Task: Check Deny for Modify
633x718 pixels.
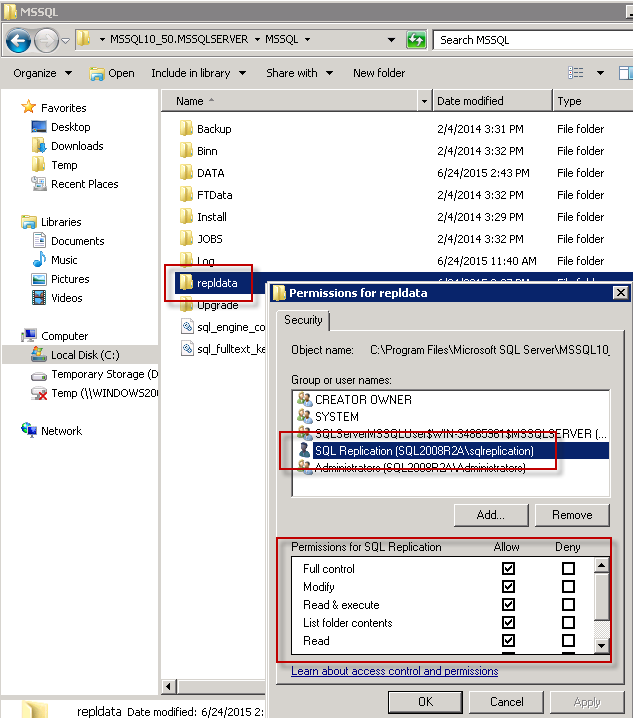Action: tap(568, 587)
